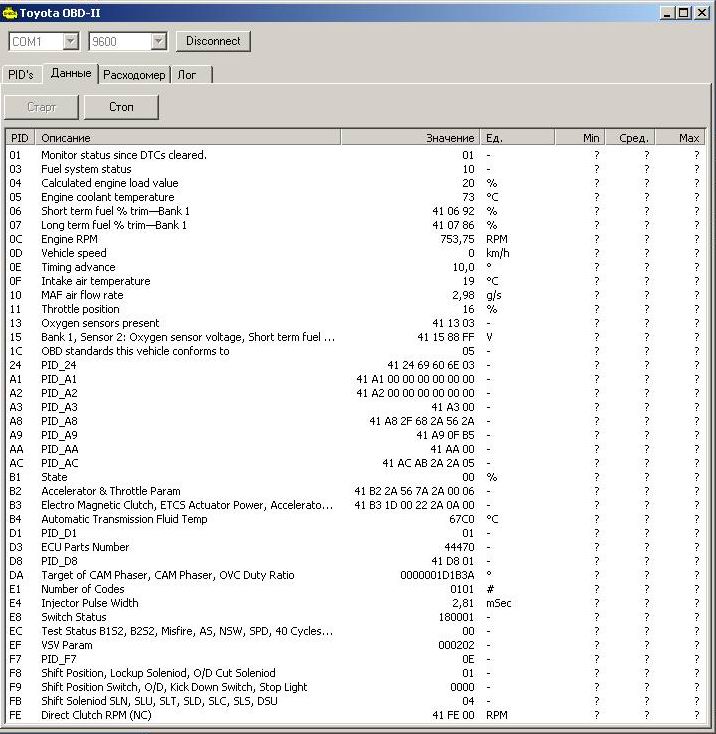Expand the 9600 baud rate dropdown
The image size is (716, 734).
tap(158, 41)
